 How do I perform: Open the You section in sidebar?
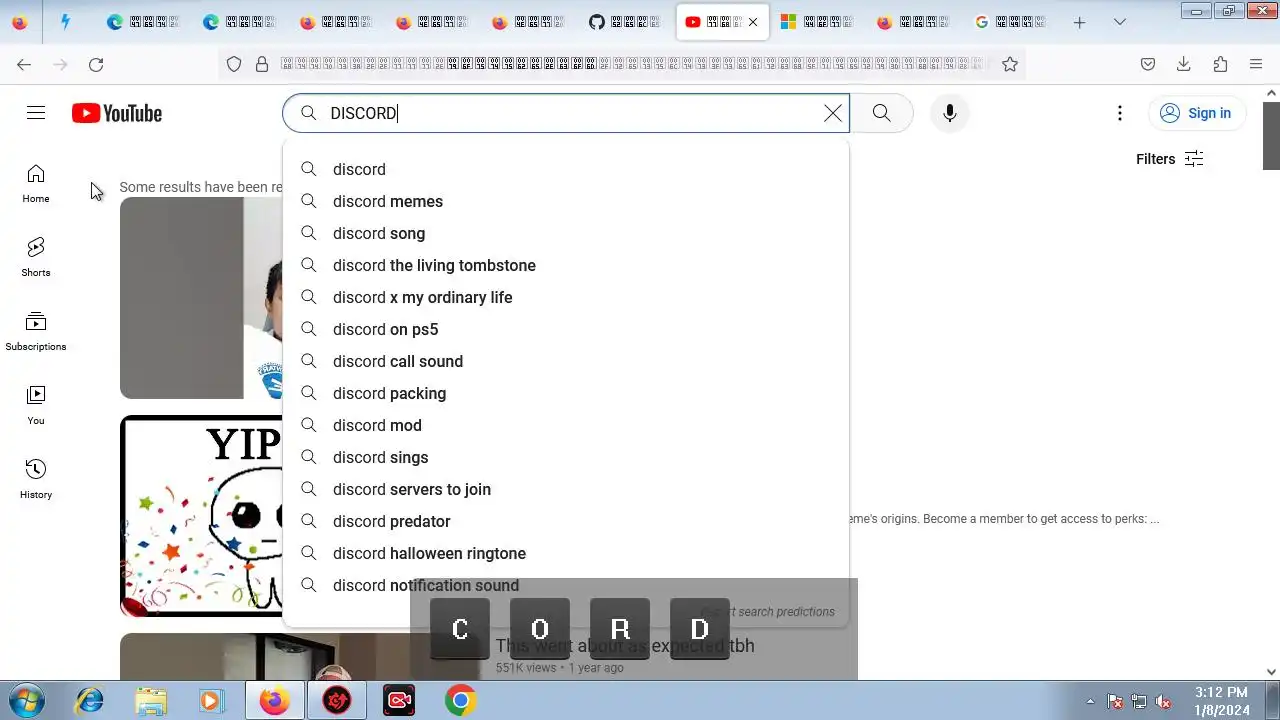click(x=36, y=406)
